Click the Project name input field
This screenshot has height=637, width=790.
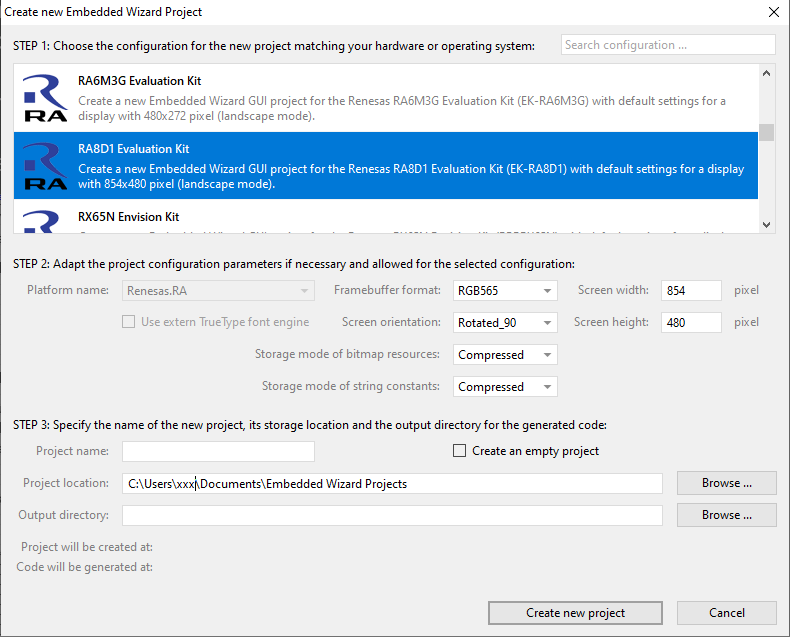point(218,451)
